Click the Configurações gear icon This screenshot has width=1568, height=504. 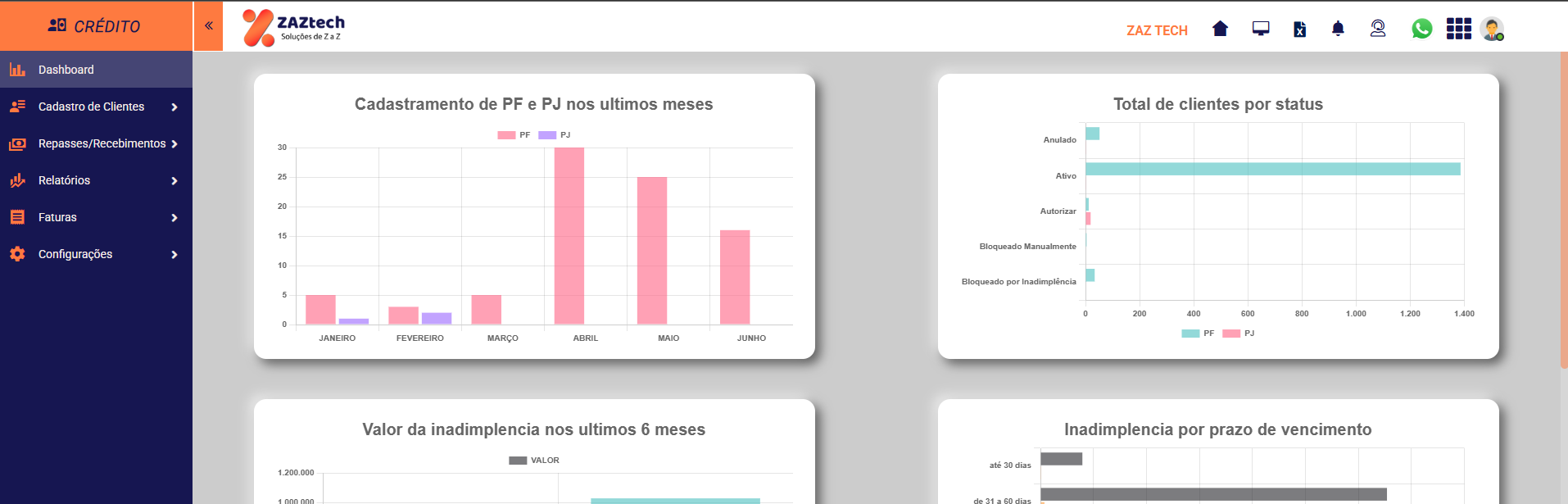click(17, 254)
